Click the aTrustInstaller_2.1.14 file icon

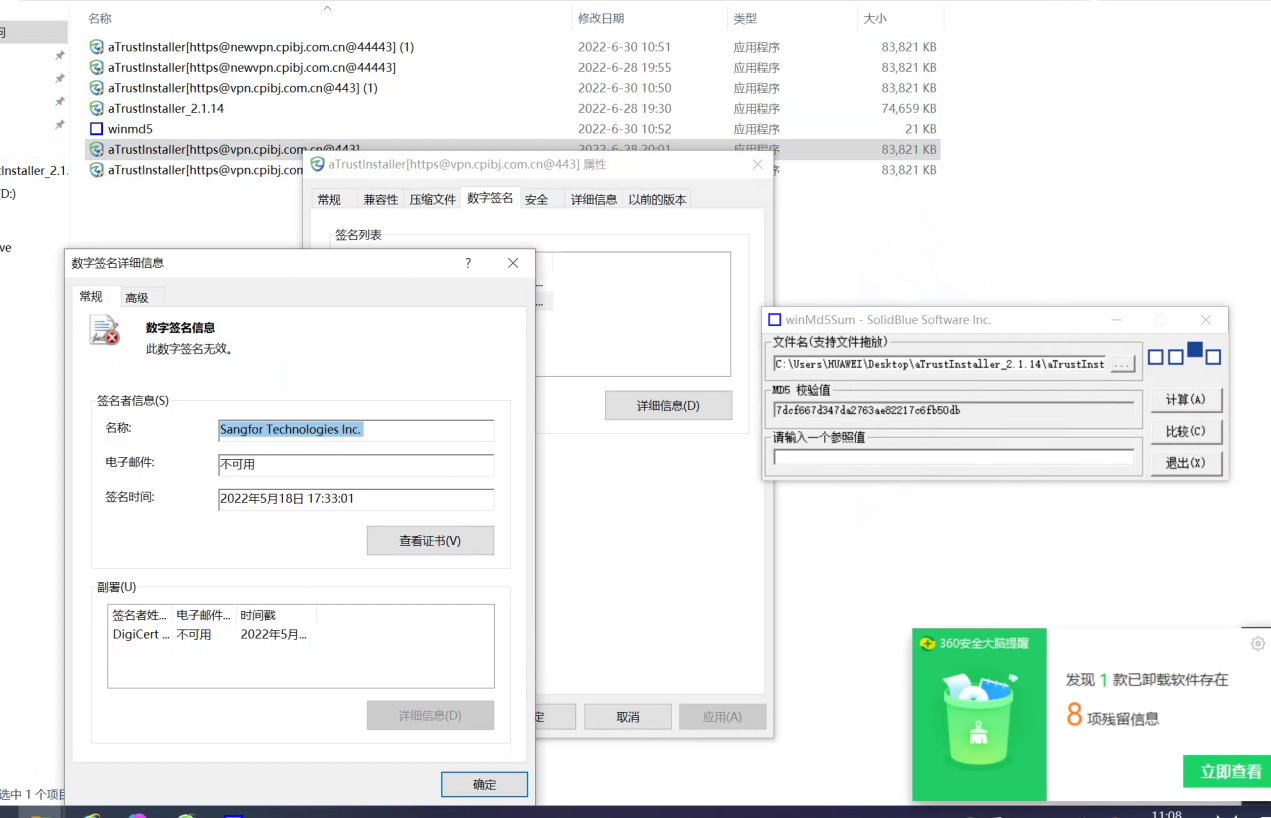(97, 108)
